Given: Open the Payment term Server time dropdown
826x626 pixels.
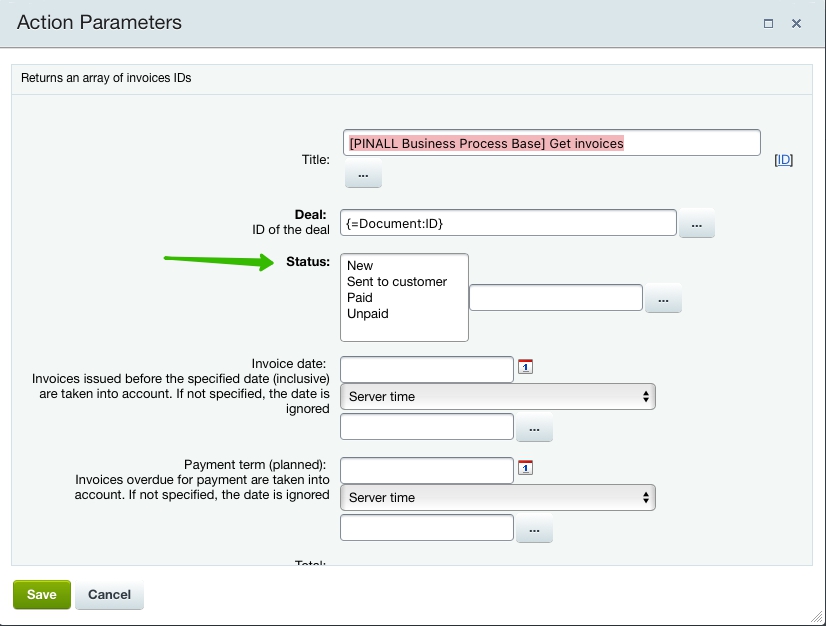Looking at the screenshot, I should pos(498,497).
